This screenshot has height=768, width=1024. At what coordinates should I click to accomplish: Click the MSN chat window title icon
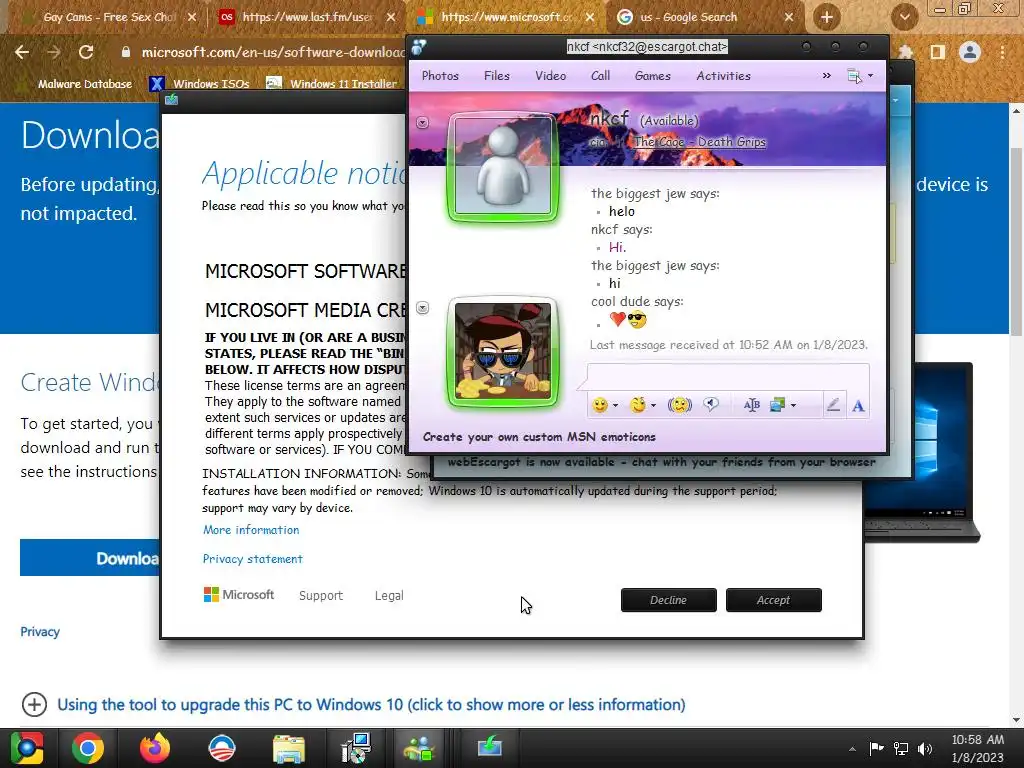(x=419, y=47)
